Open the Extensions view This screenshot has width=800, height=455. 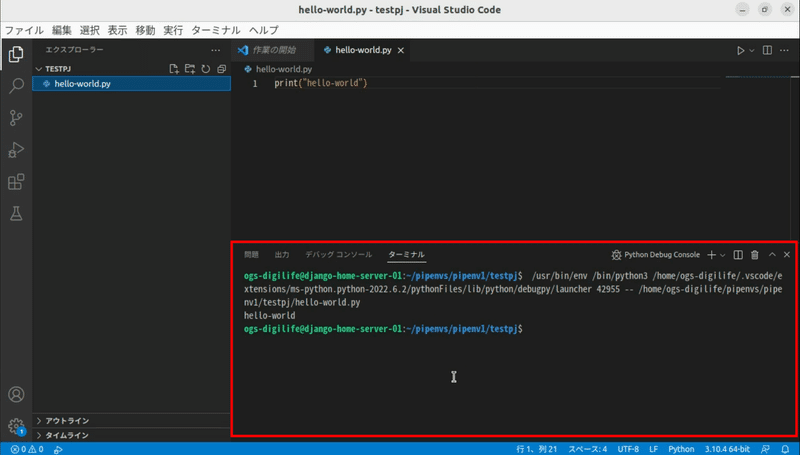coord(16,182)
